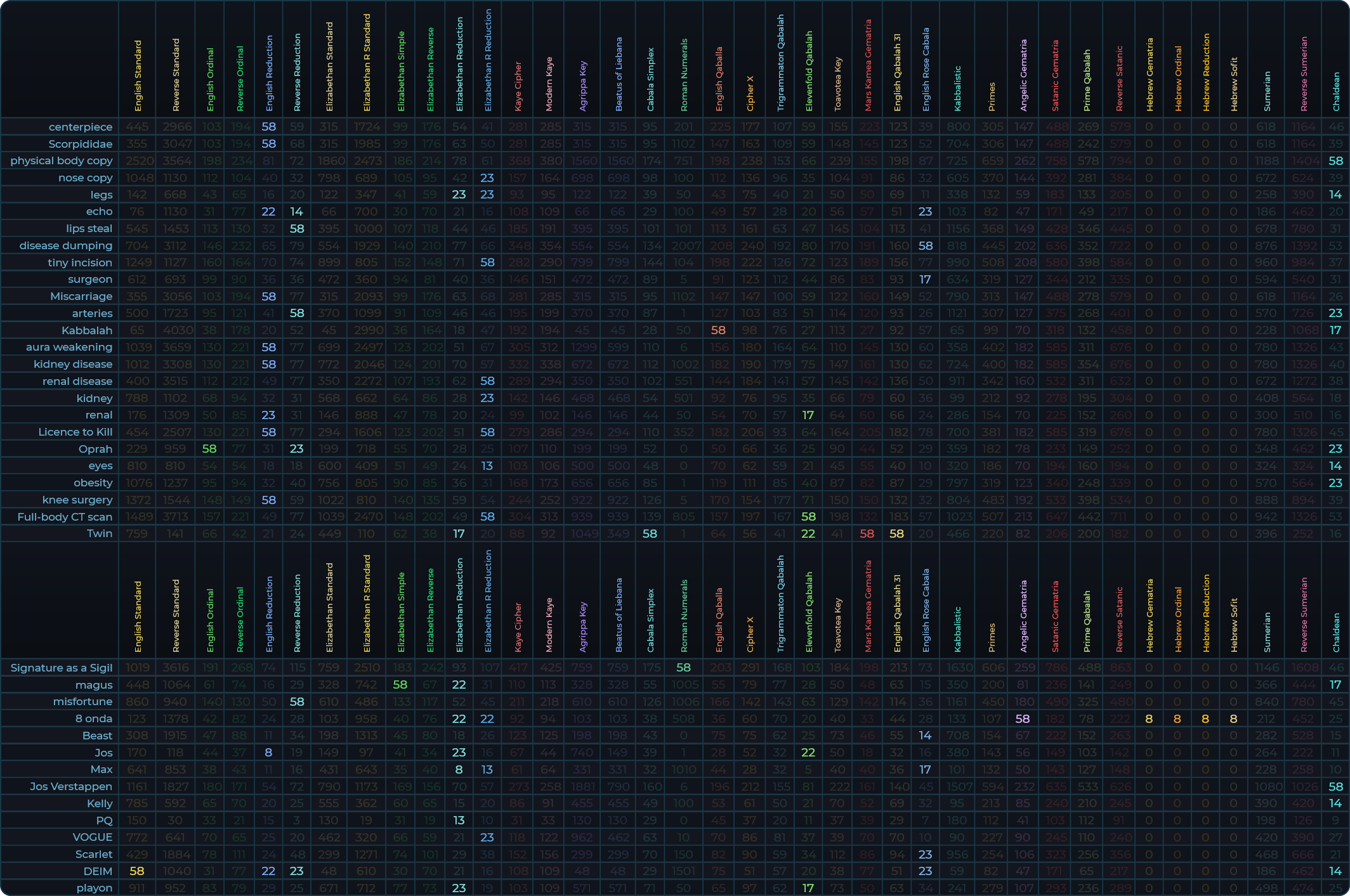Click top 'Trigrammaton Qabalah' column header

pyautogui.click(x=781, y=63)
